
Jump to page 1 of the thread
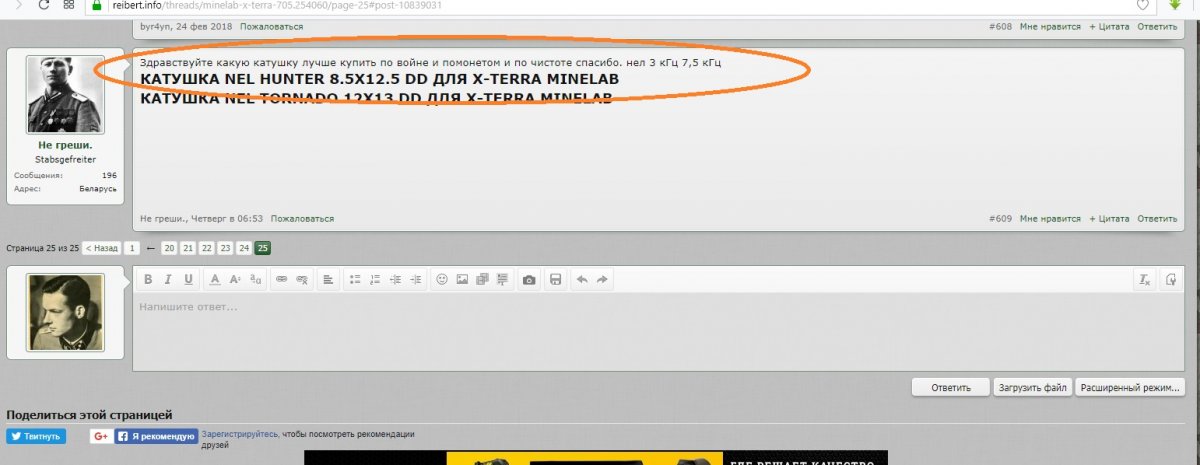pos(132,248)
